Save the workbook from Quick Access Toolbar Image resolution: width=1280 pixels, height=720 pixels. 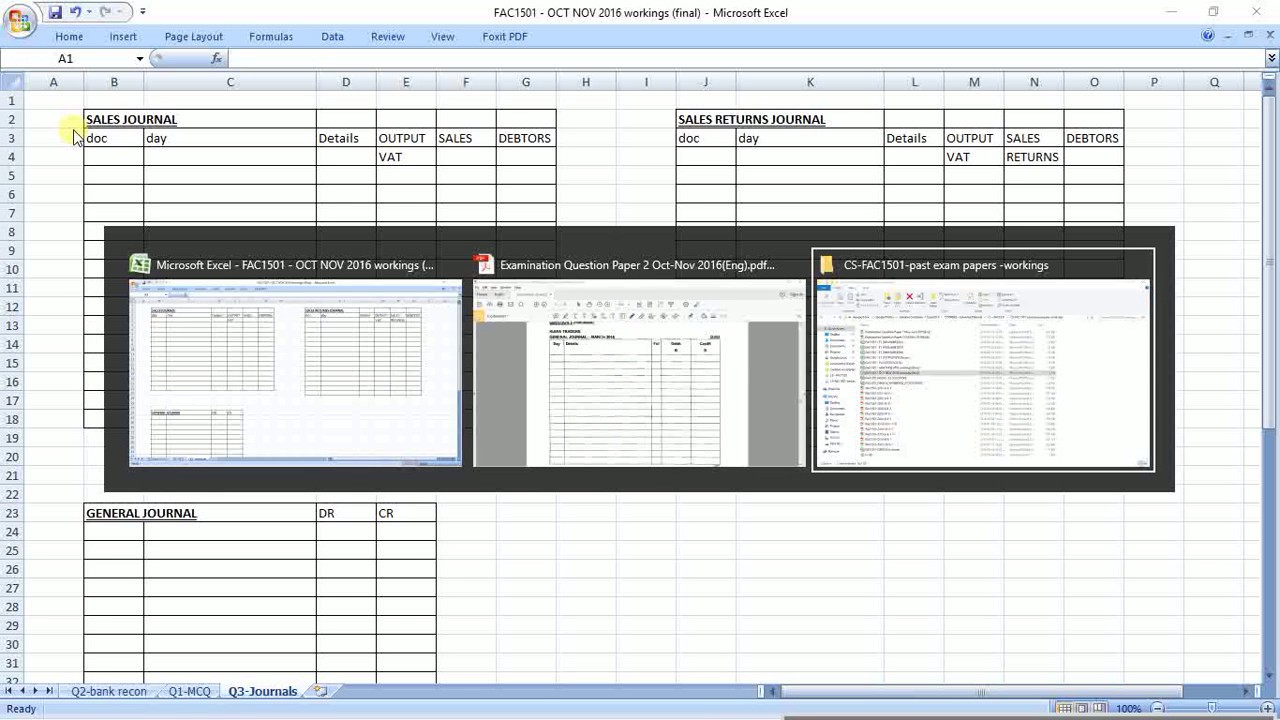[x=55, y=12]
